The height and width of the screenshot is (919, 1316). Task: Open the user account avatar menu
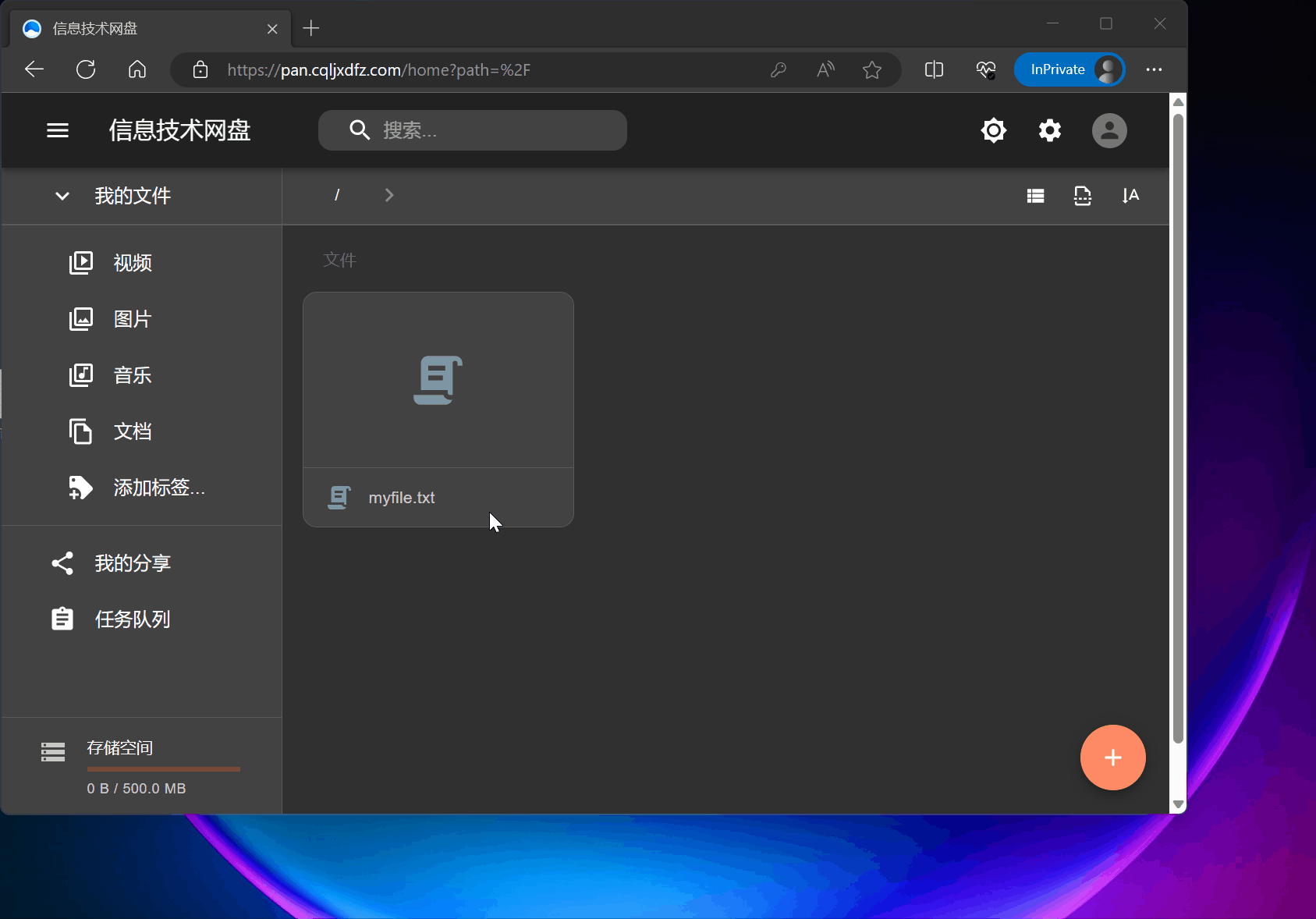tap(1109, 130)
